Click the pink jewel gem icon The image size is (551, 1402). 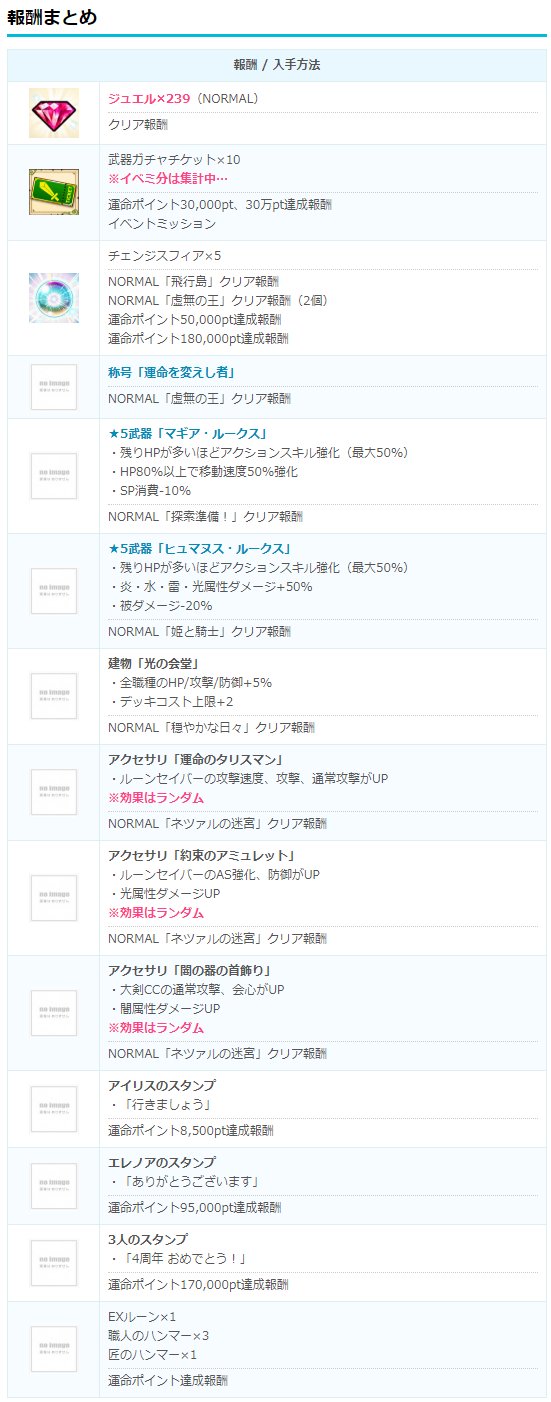[x=53, y=112]
